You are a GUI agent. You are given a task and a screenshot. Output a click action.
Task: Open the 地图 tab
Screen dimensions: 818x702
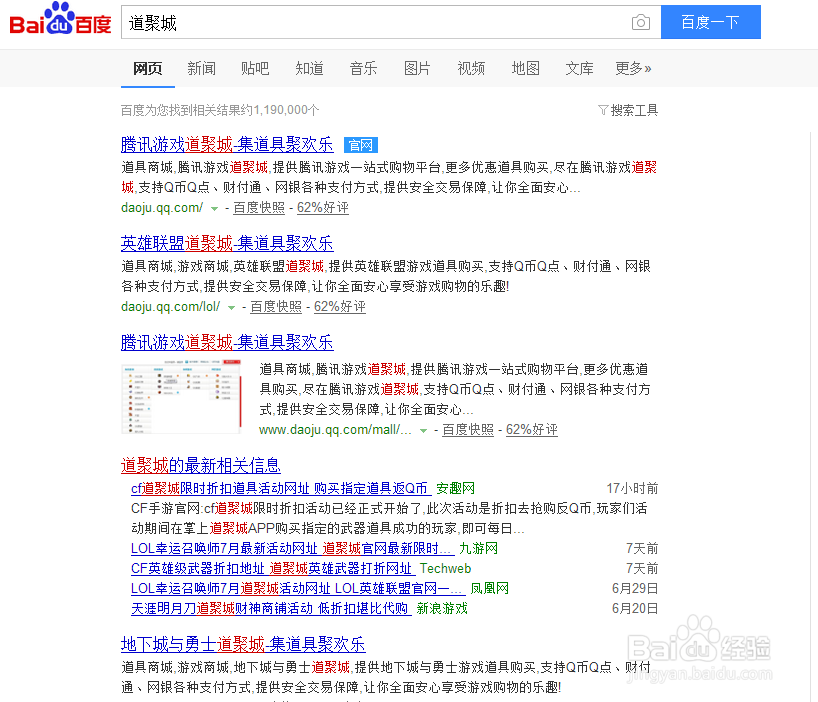point(525,68)
